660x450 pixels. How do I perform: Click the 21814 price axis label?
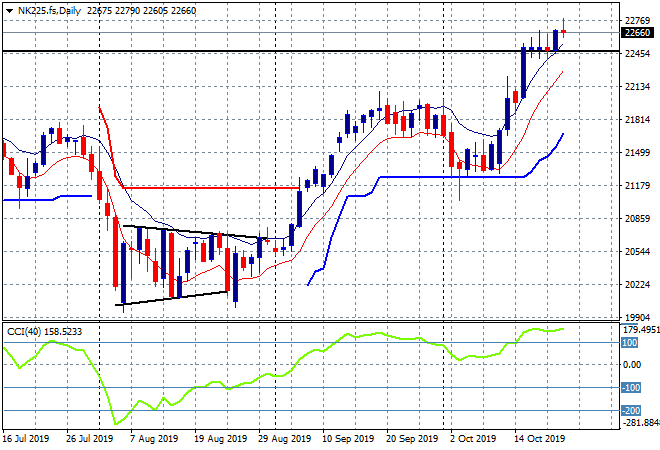pos(637,120)
